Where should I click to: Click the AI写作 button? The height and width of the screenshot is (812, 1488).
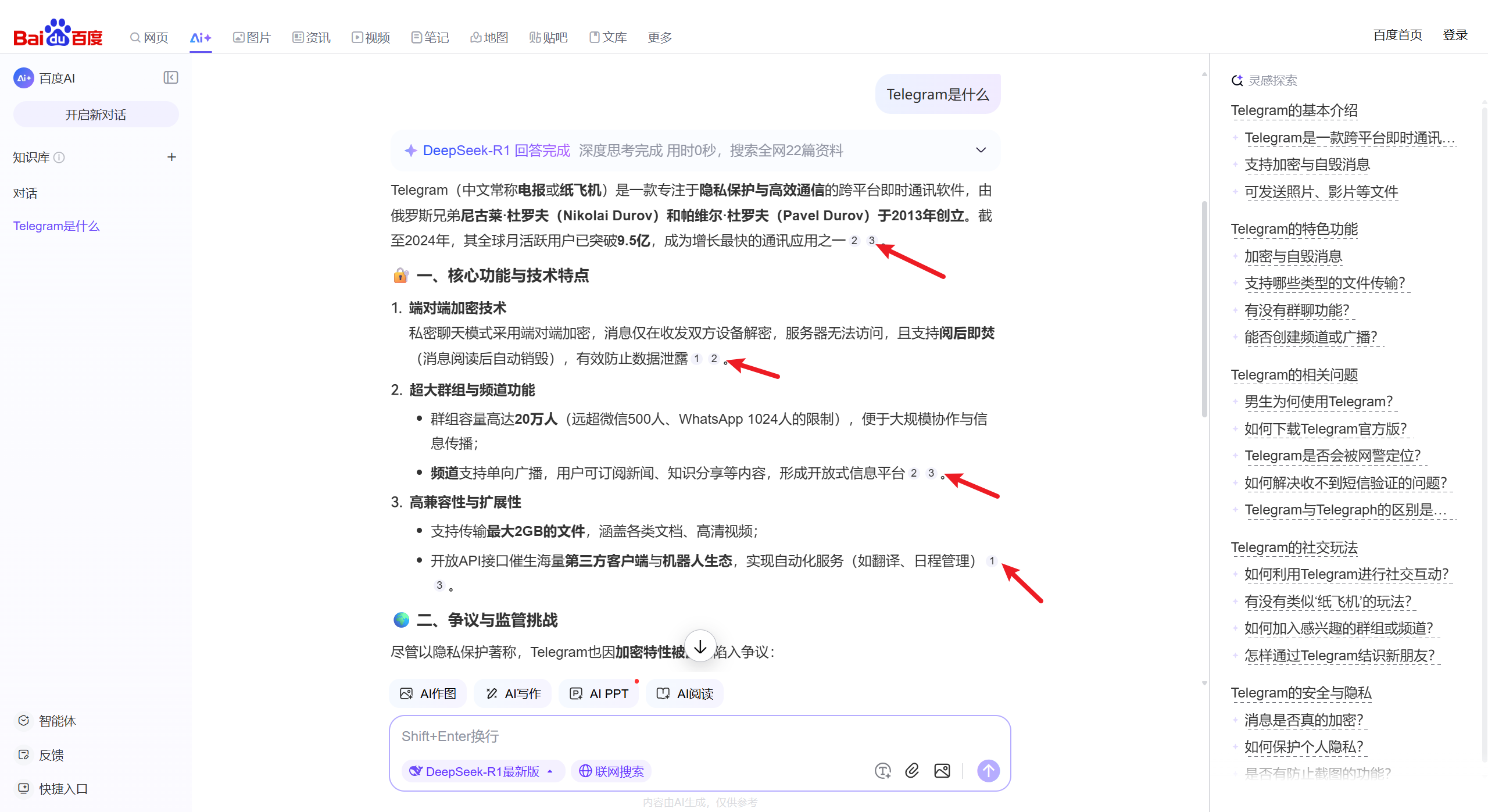513,693
